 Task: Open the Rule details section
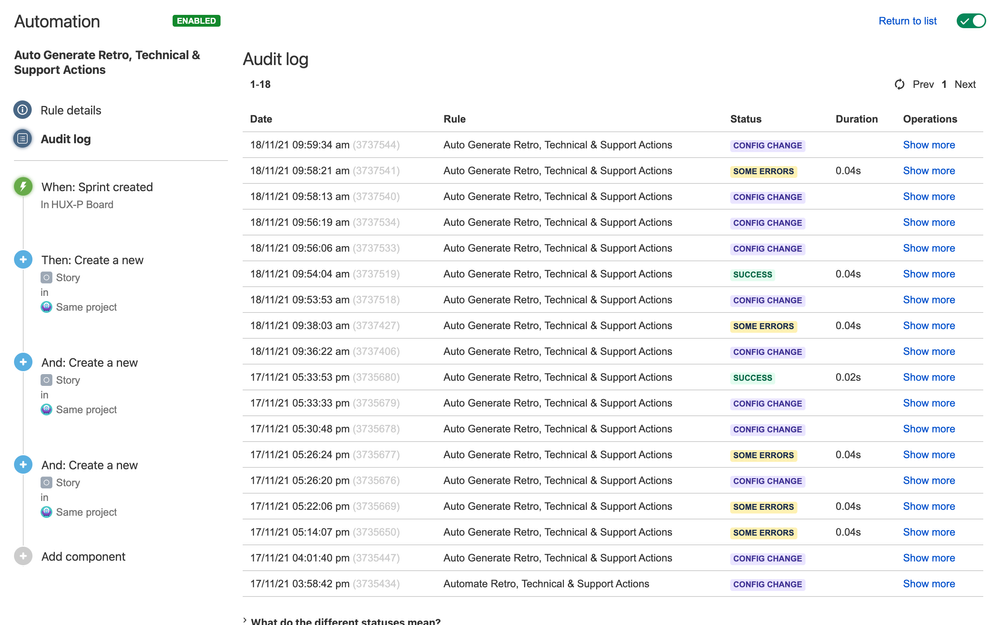coord(71,110)
